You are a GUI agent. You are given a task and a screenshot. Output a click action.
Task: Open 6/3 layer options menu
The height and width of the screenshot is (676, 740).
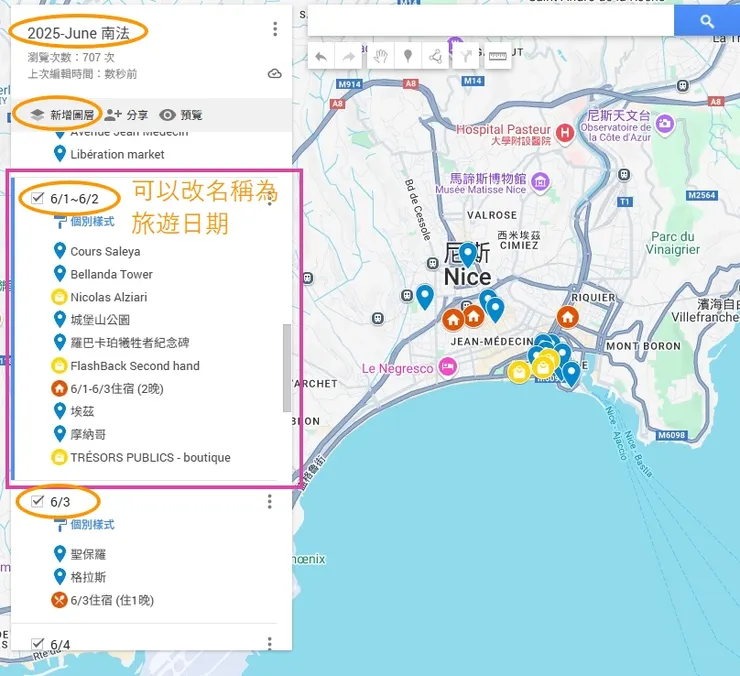tap(269, 501)
